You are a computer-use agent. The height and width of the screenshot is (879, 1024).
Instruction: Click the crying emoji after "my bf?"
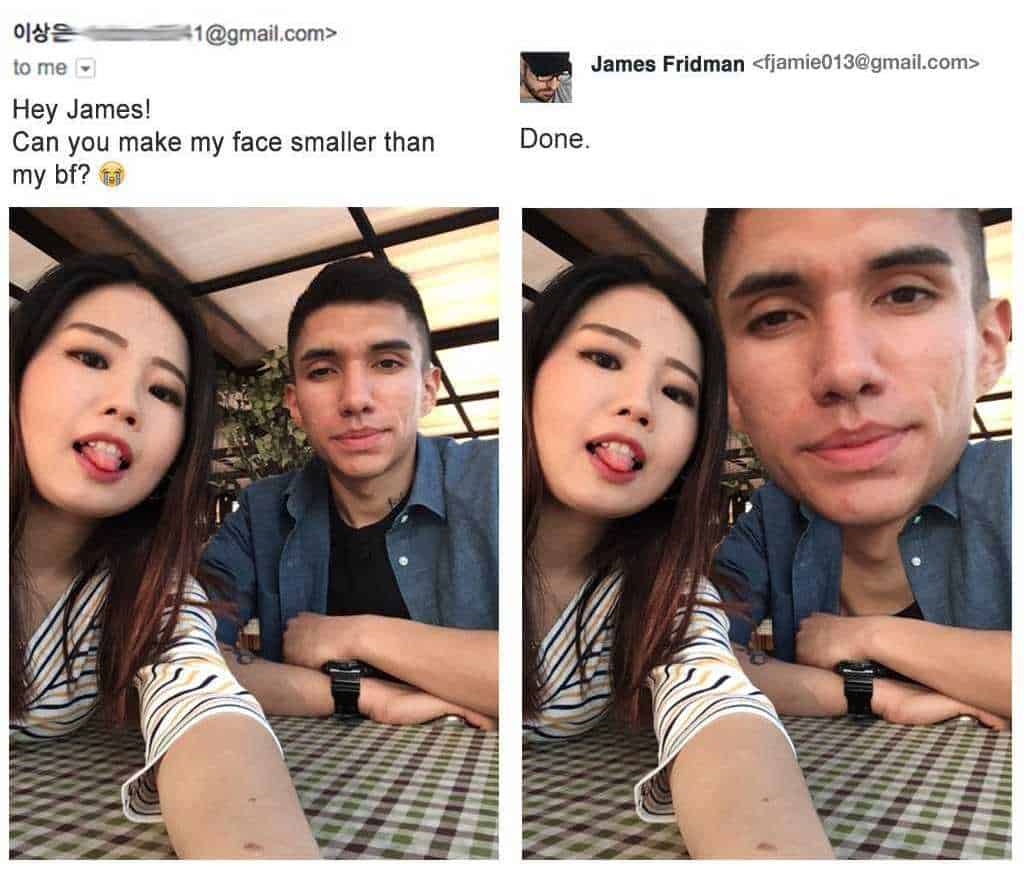(x=112, y=175)
